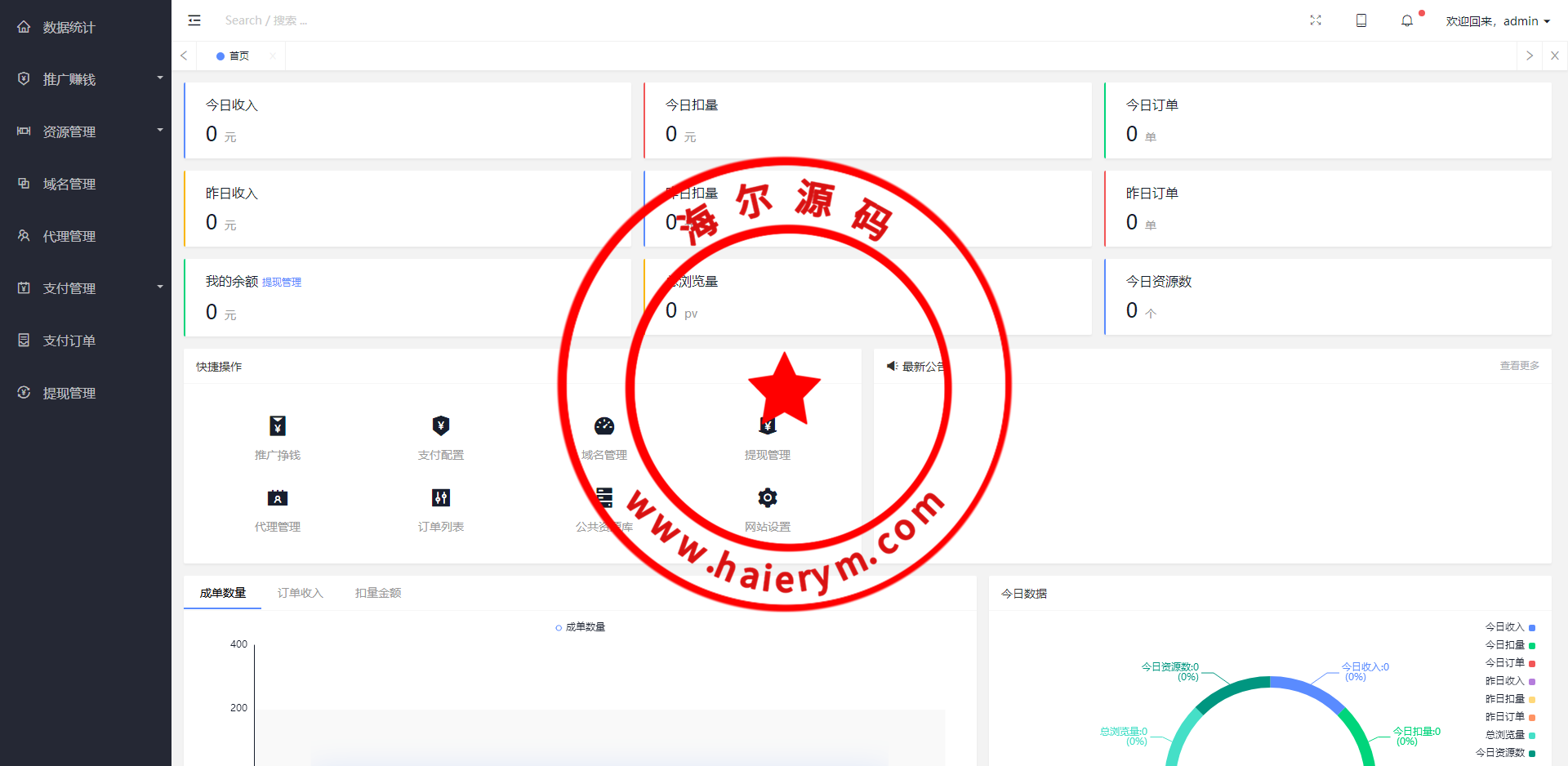Switch to 扣量金额 chart tab
1568x766 pixels.
[x=378, y=593]
